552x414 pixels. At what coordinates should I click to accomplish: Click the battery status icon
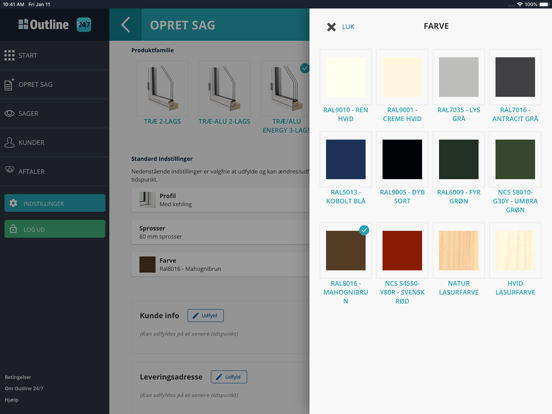pos(544,4)
